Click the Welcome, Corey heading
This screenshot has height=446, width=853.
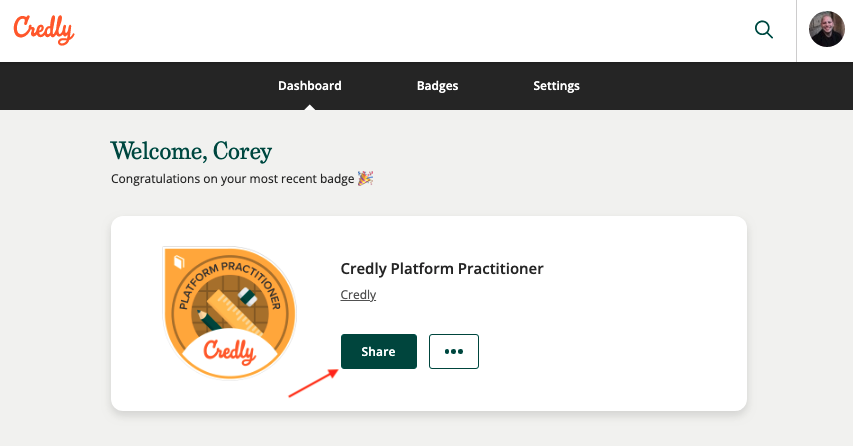(191, 151)
